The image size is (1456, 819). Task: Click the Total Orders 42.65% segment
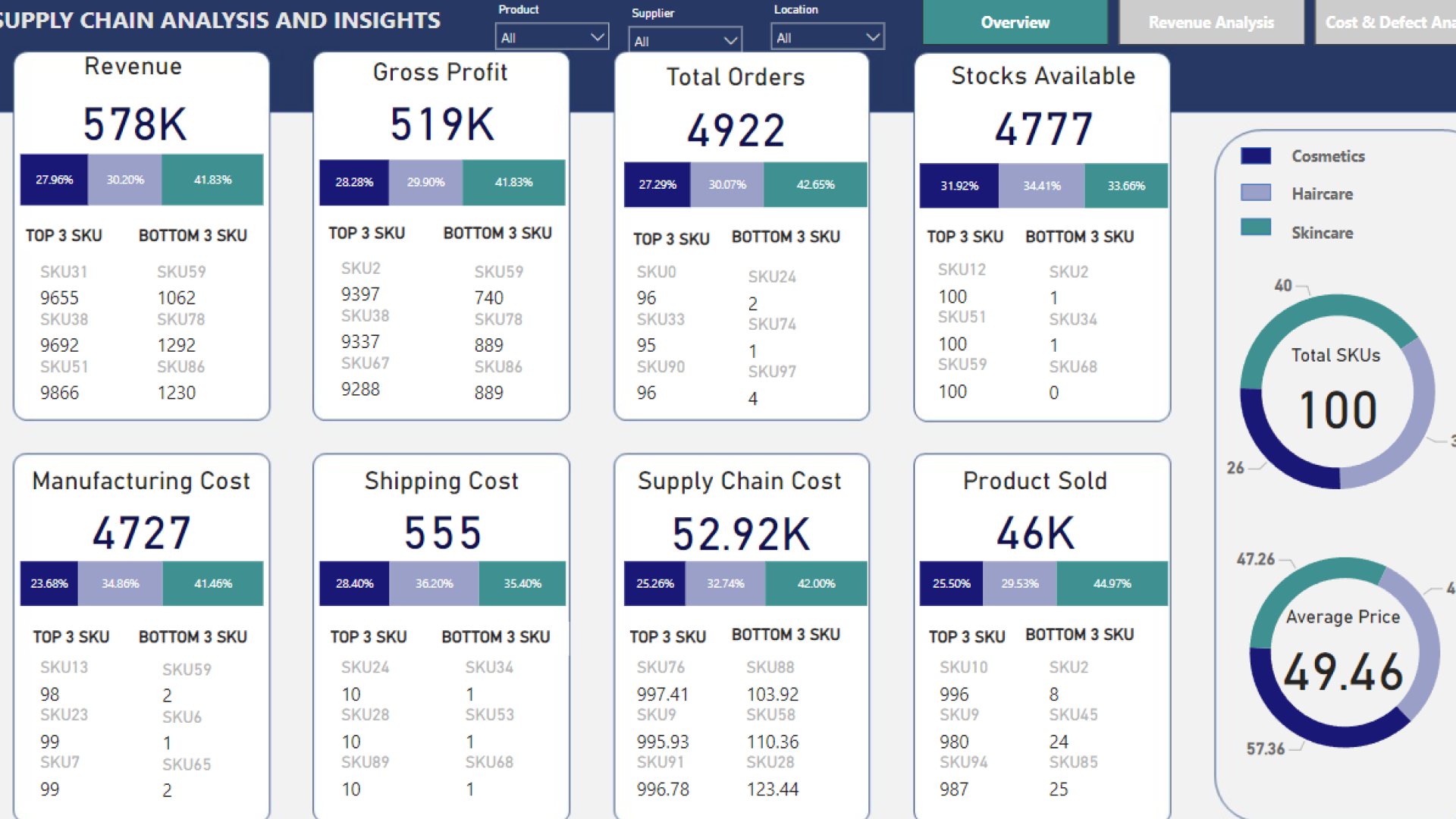[815, 184]
